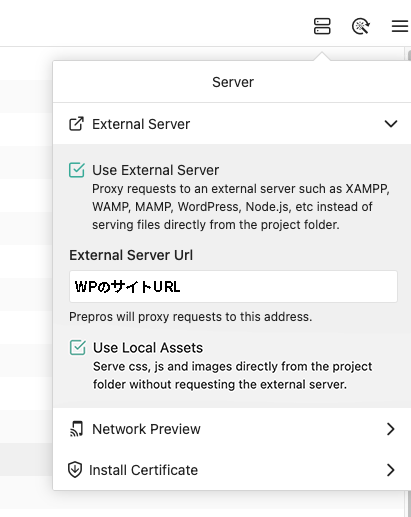Image resolution: width=411 pixels, height=517 pixels.
Task: Open the Server panel toolbar icon
Action: [x=322, y=26]
